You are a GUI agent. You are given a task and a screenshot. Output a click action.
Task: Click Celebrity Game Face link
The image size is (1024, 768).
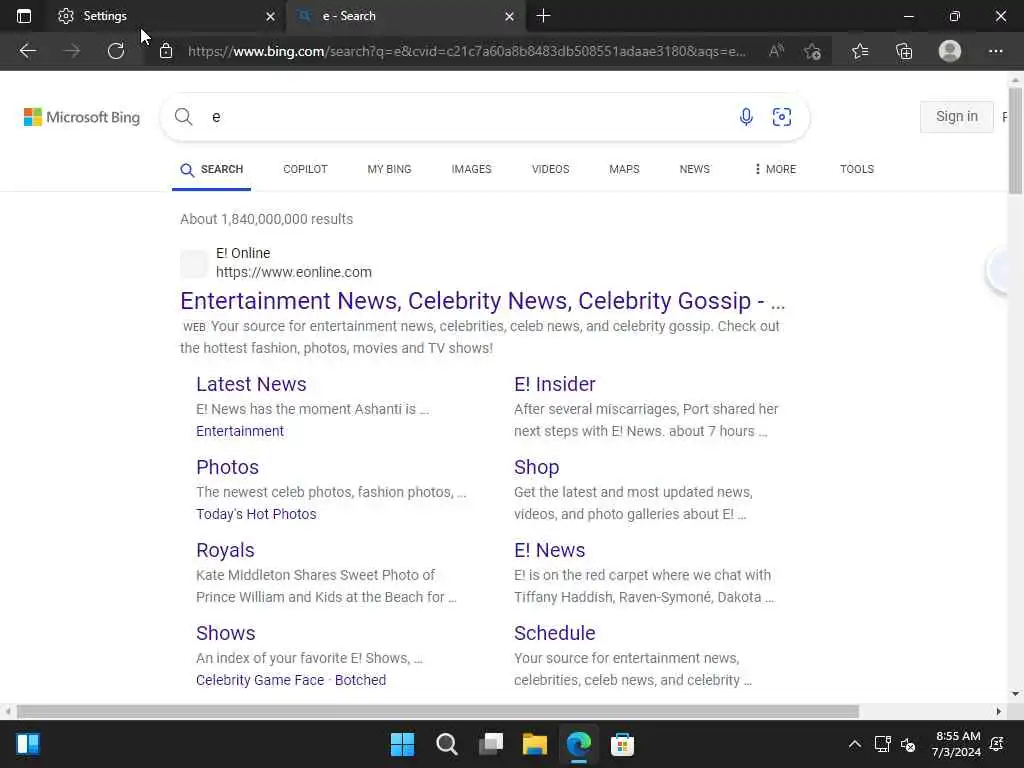pos(260,680)
